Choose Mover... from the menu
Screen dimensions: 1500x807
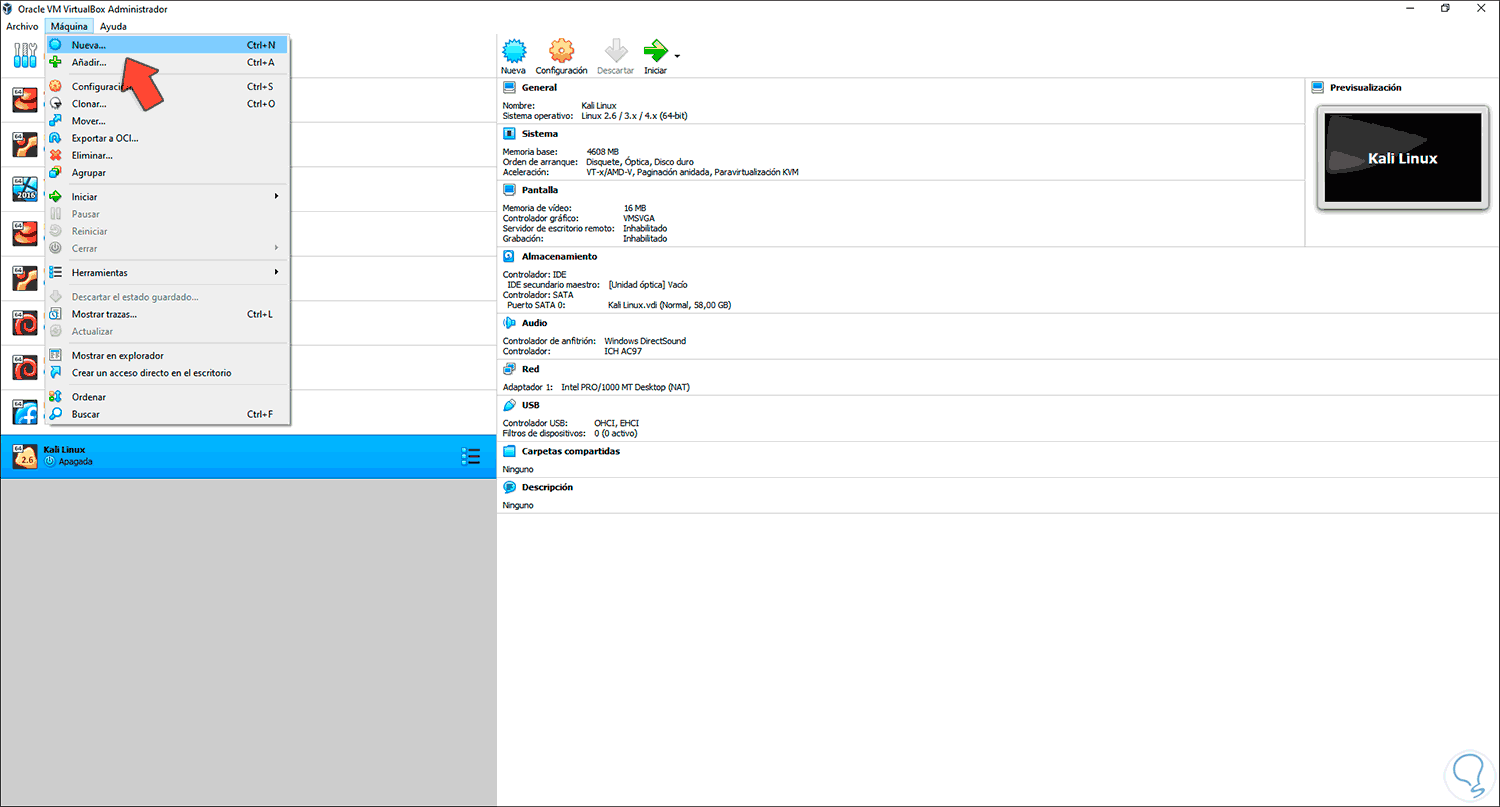coord(167,121)
